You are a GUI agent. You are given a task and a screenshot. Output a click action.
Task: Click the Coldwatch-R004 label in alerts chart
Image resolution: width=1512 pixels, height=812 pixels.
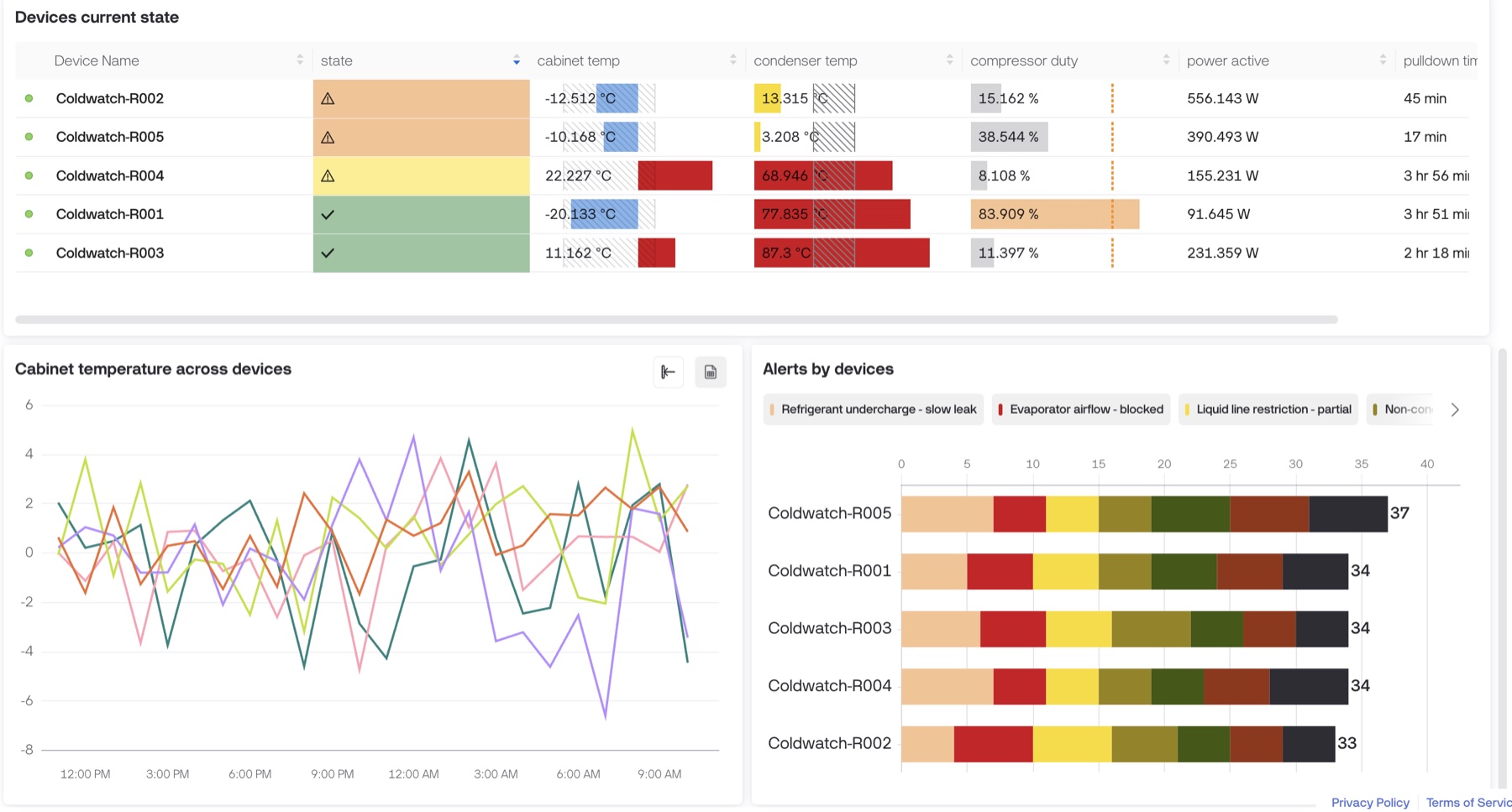(x=829, y=686)
